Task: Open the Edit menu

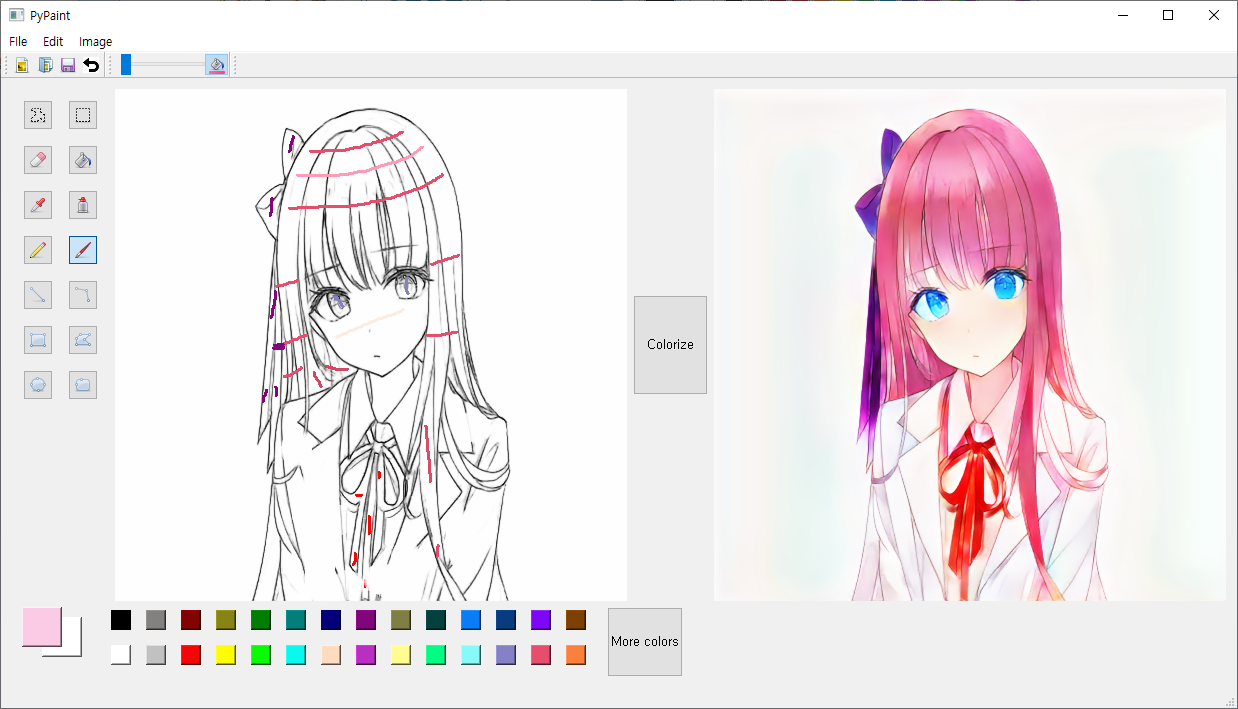Action: click(x=53, y=42)
